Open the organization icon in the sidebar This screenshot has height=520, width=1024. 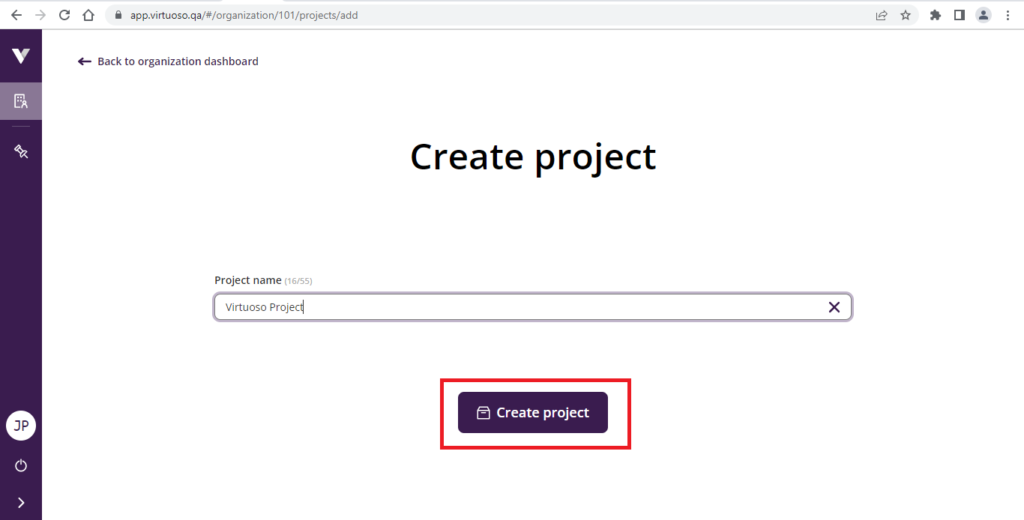coord(20,101)
